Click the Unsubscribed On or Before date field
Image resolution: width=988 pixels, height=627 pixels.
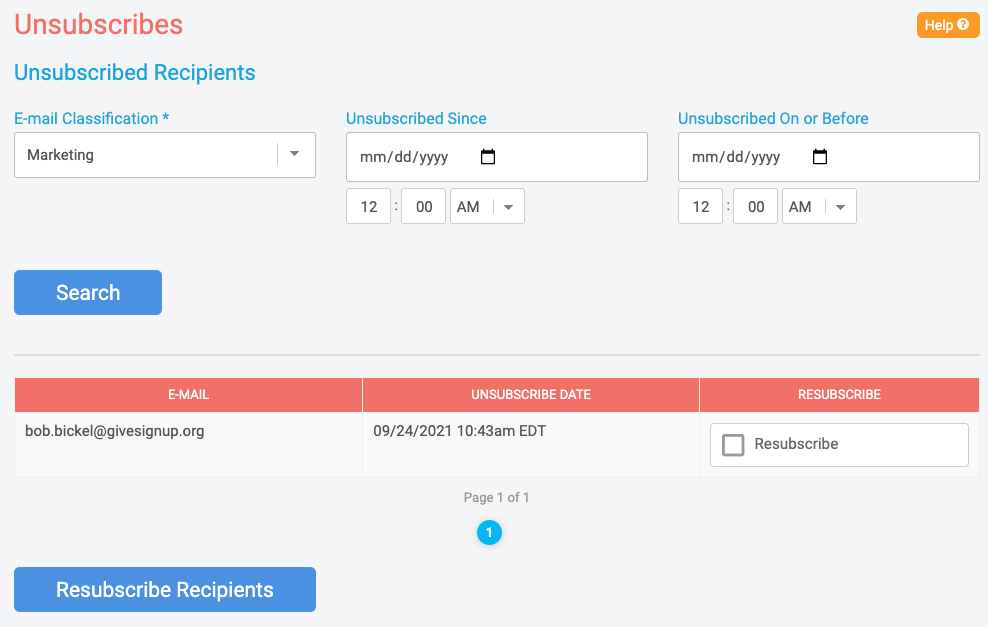tap(829, 157)
